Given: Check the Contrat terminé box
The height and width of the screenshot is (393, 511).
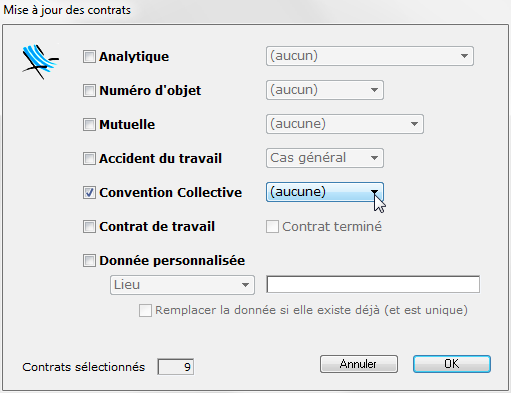Looking at the screenshot, I should click(x=272, y=227).
